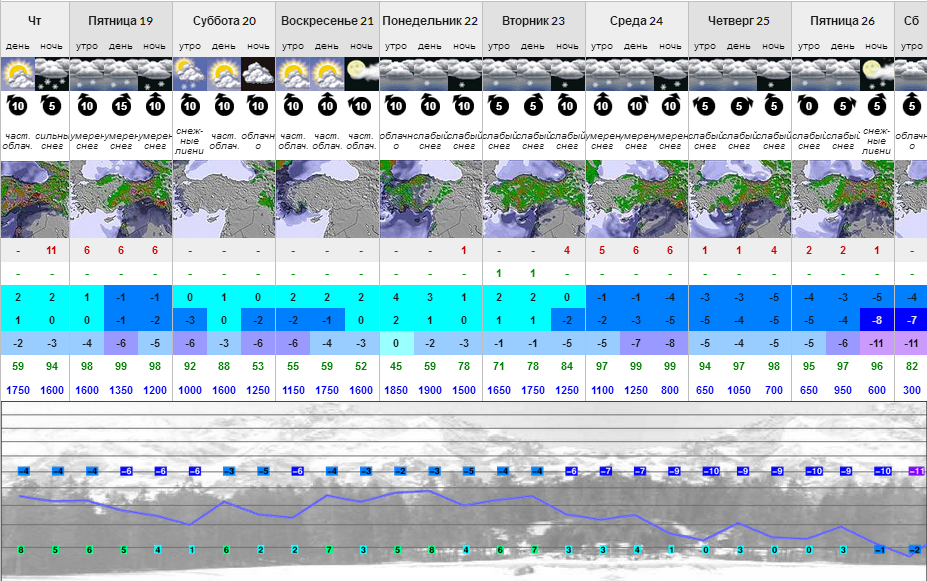Click the Пятница 26 day header
This screenshot has height=581, width=927.
pyautogui.click(x=842, y=21)
